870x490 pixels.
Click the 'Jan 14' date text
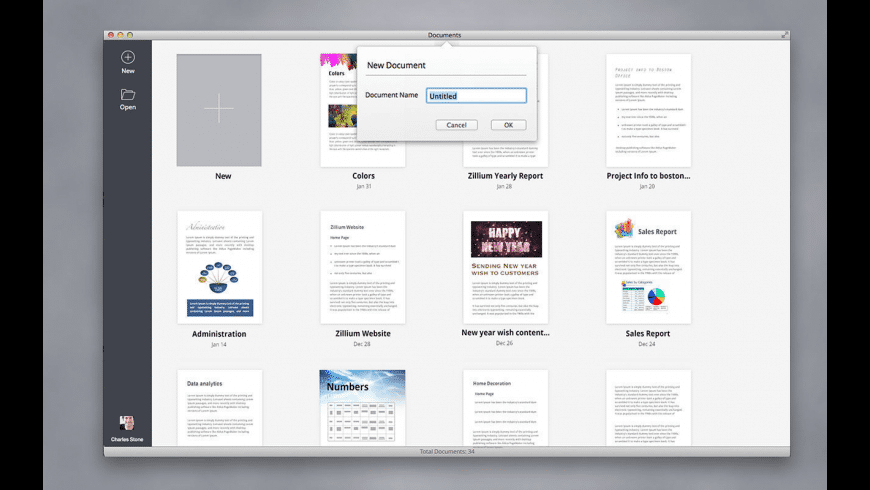219,345
